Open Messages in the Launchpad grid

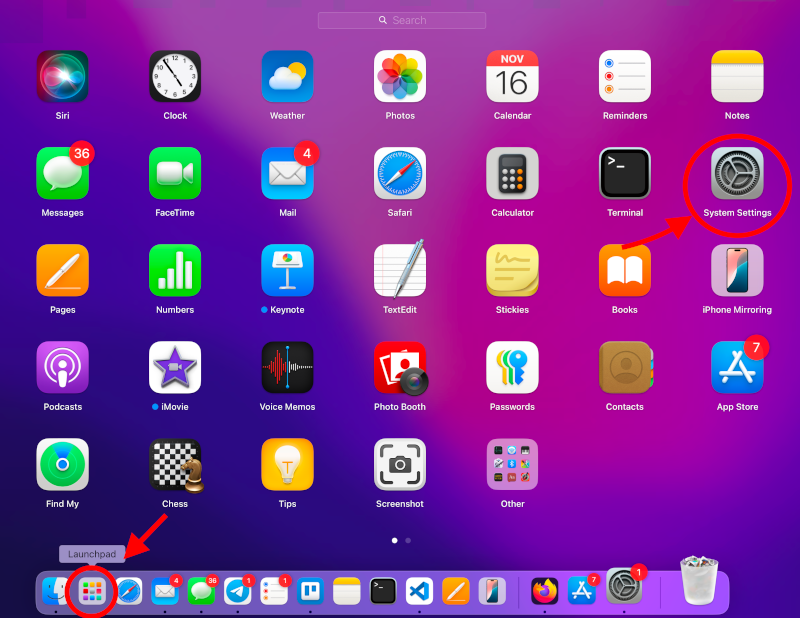(62, 173)
